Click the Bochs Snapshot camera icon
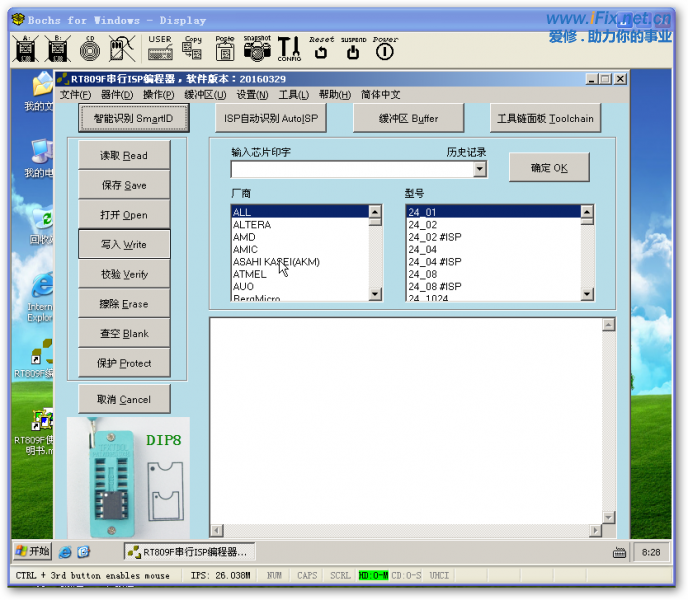The height and width of the screenshot is (600, 688). tap(257, 47)
